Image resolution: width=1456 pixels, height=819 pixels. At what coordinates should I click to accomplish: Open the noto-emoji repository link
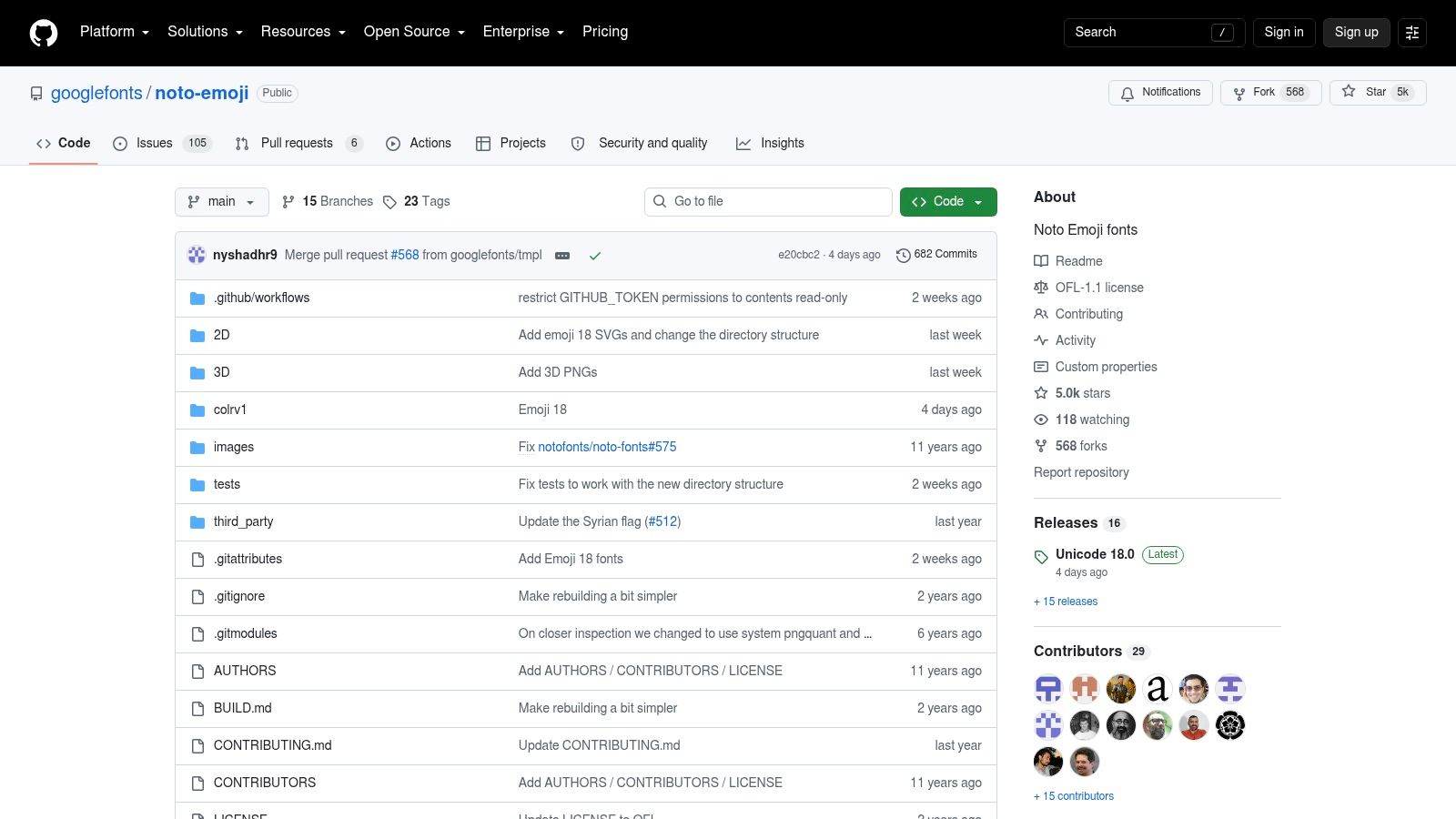(x=202, y=94)
